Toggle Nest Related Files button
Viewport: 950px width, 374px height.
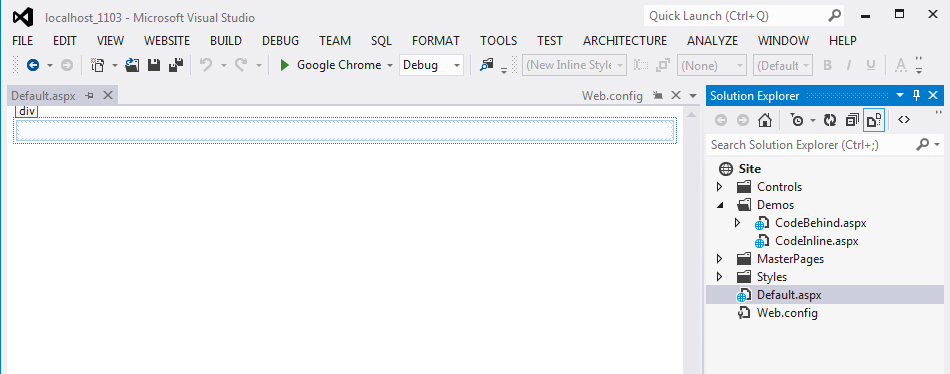pyautogui.click(x=874, y=120)
